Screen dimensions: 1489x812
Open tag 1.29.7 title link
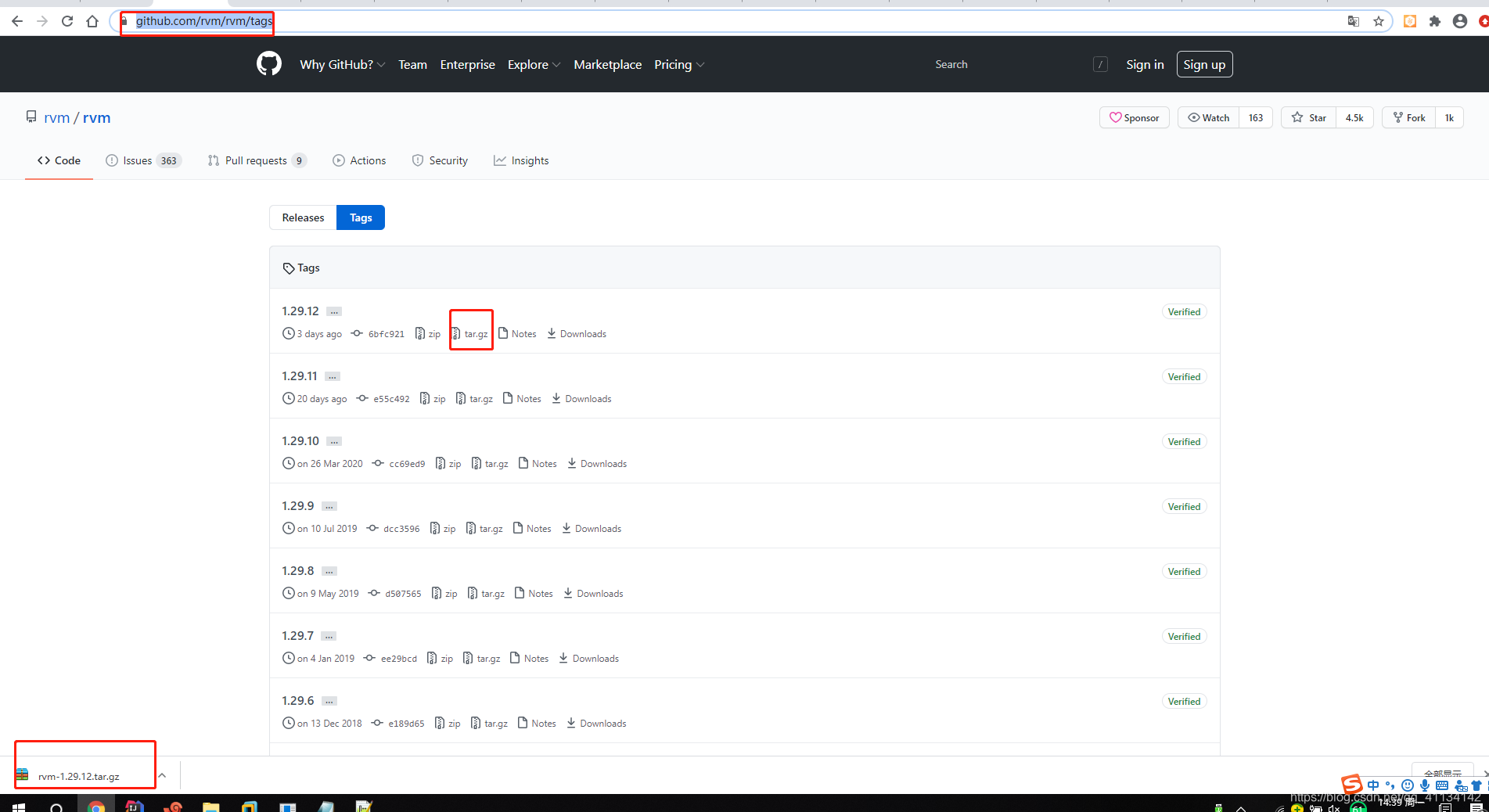point(297,635)
